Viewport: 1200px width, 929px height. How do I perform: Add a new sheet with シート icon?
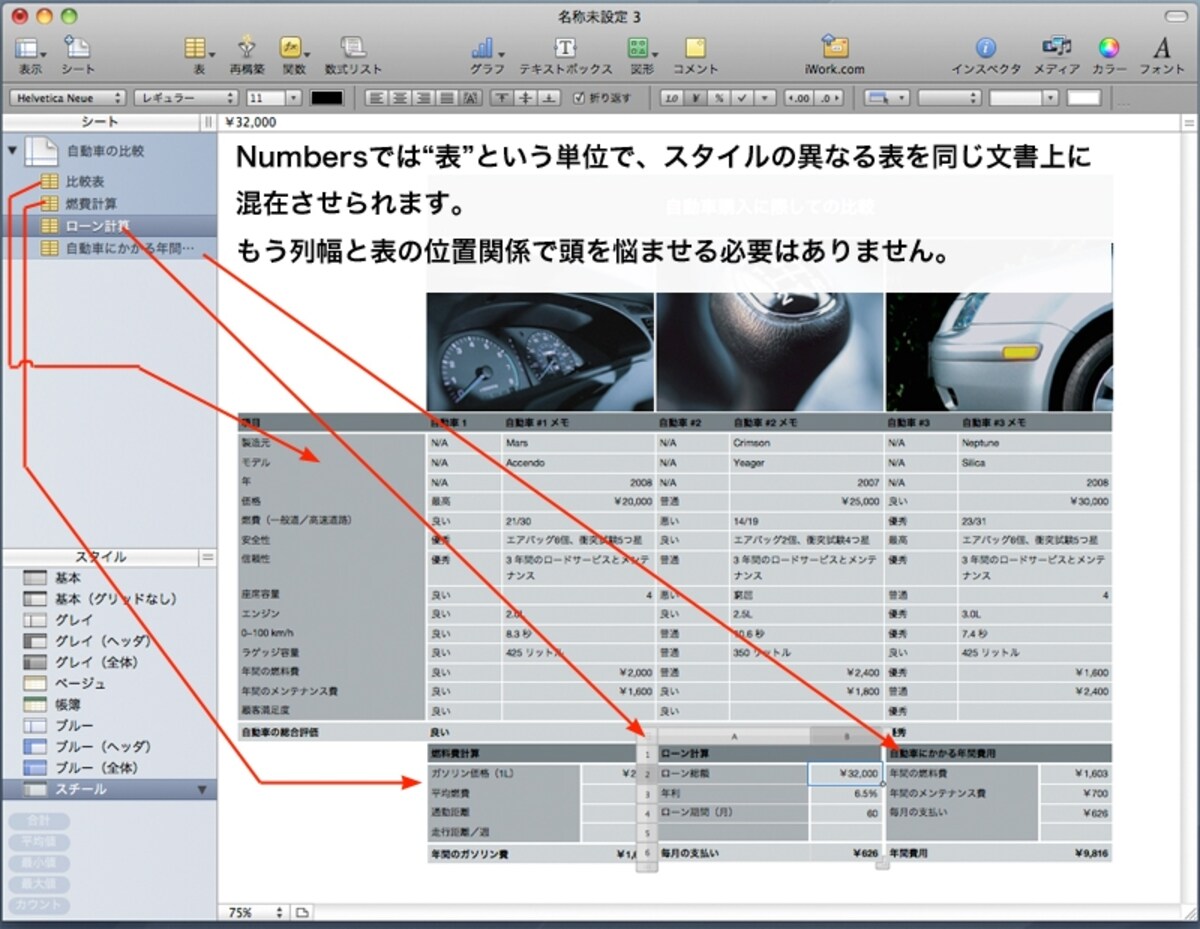click(x=78, y=55)
